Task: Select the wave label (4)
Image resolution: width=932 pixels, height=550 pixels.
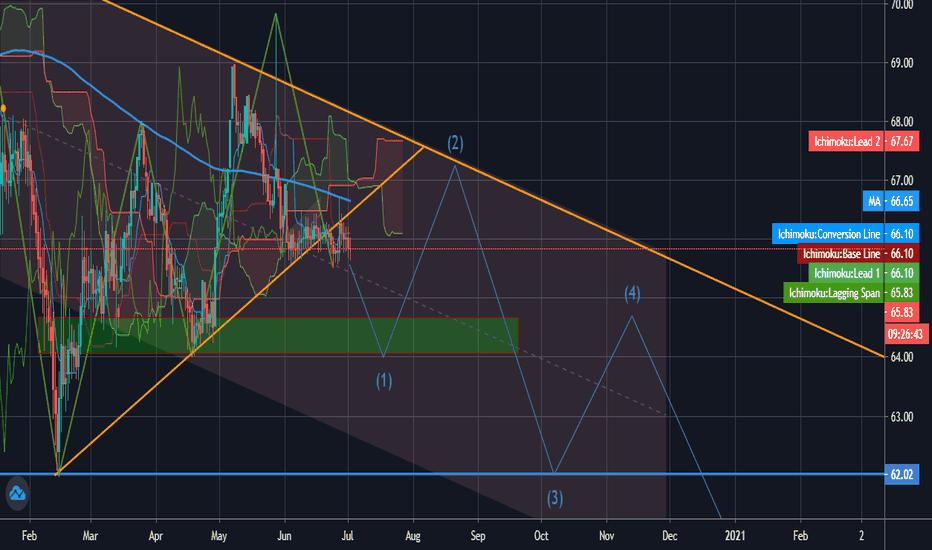Action: [632, 293]
